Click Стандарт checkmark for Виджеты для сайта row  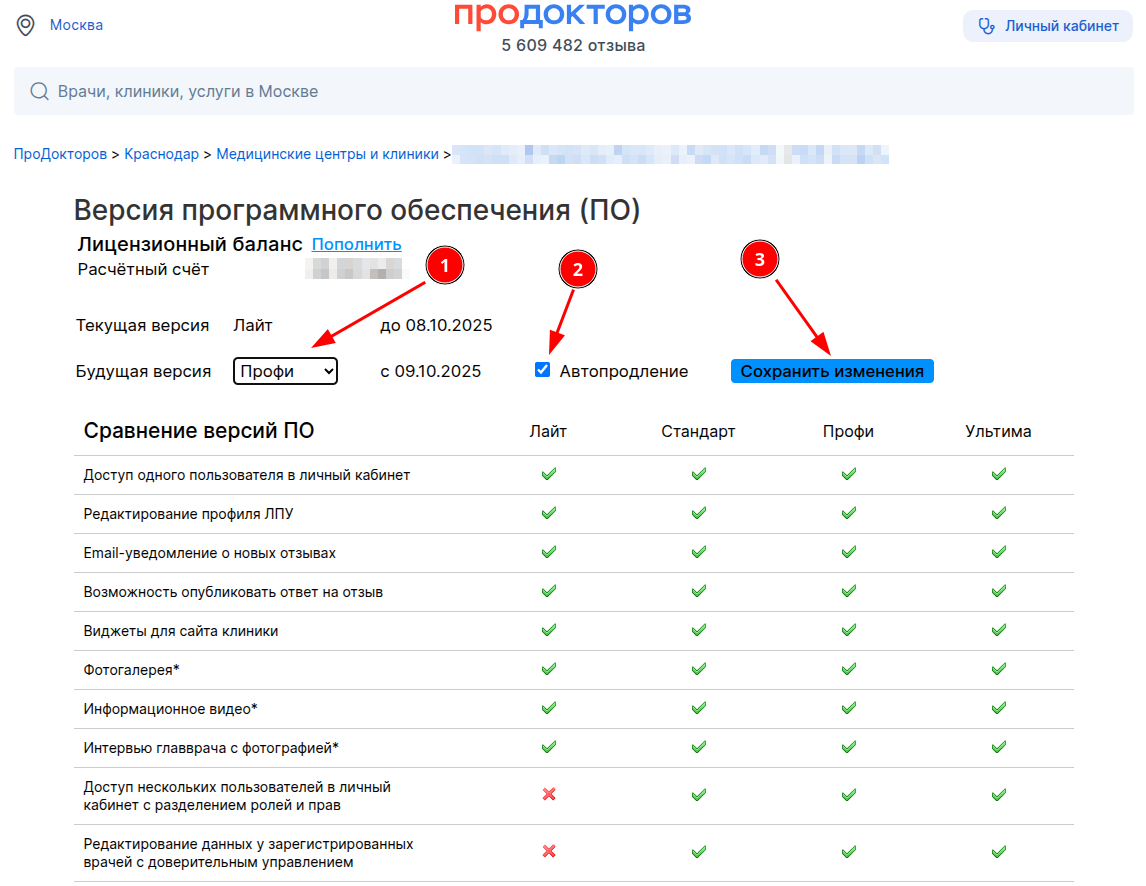click(x=698, y=631)
